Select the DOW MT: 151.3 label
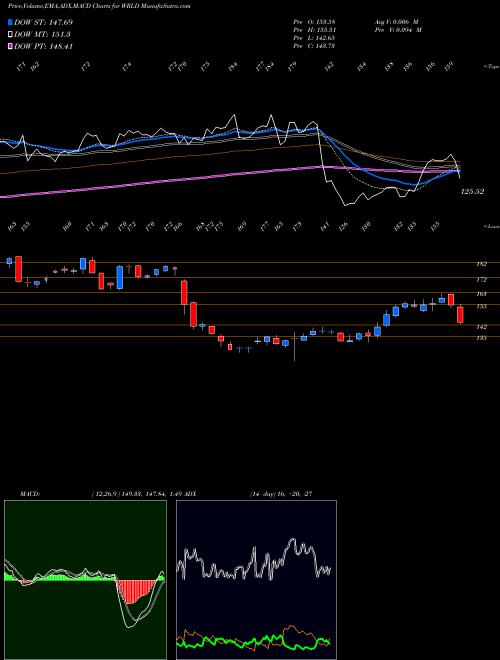 tap(42, 35)
